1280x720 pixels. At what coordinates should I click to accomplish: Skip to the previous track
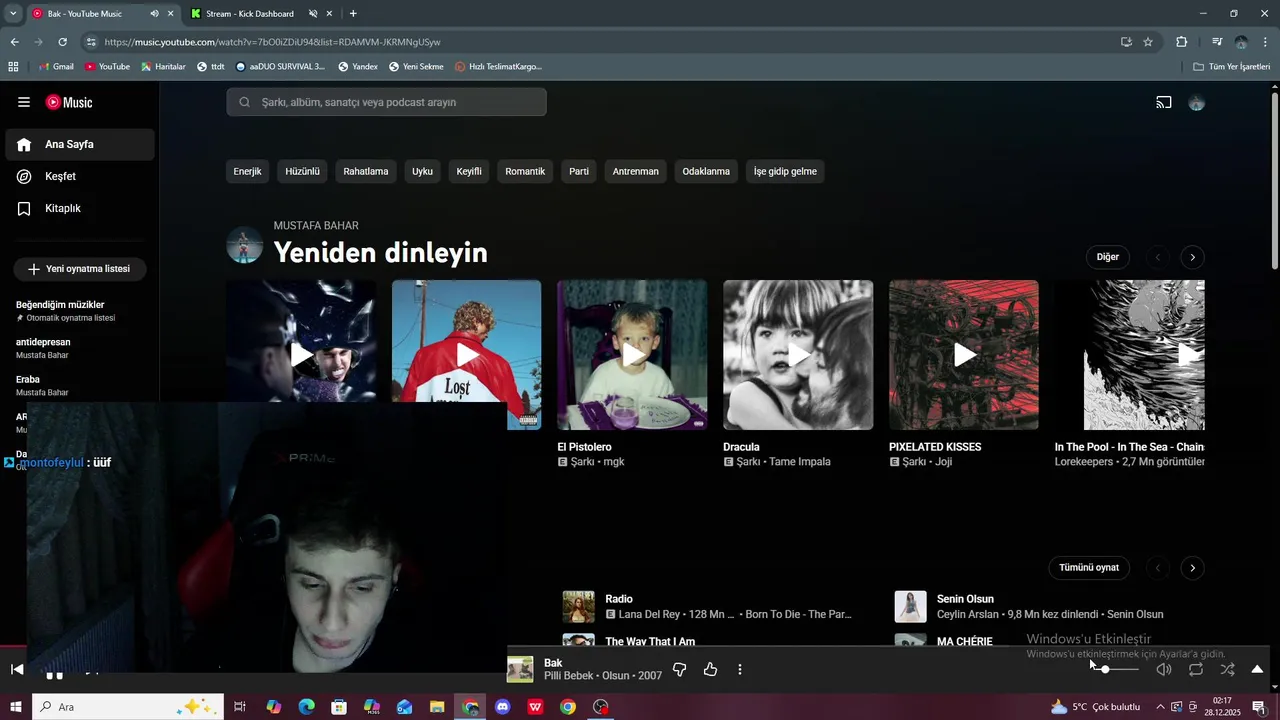tap(17, 669)
